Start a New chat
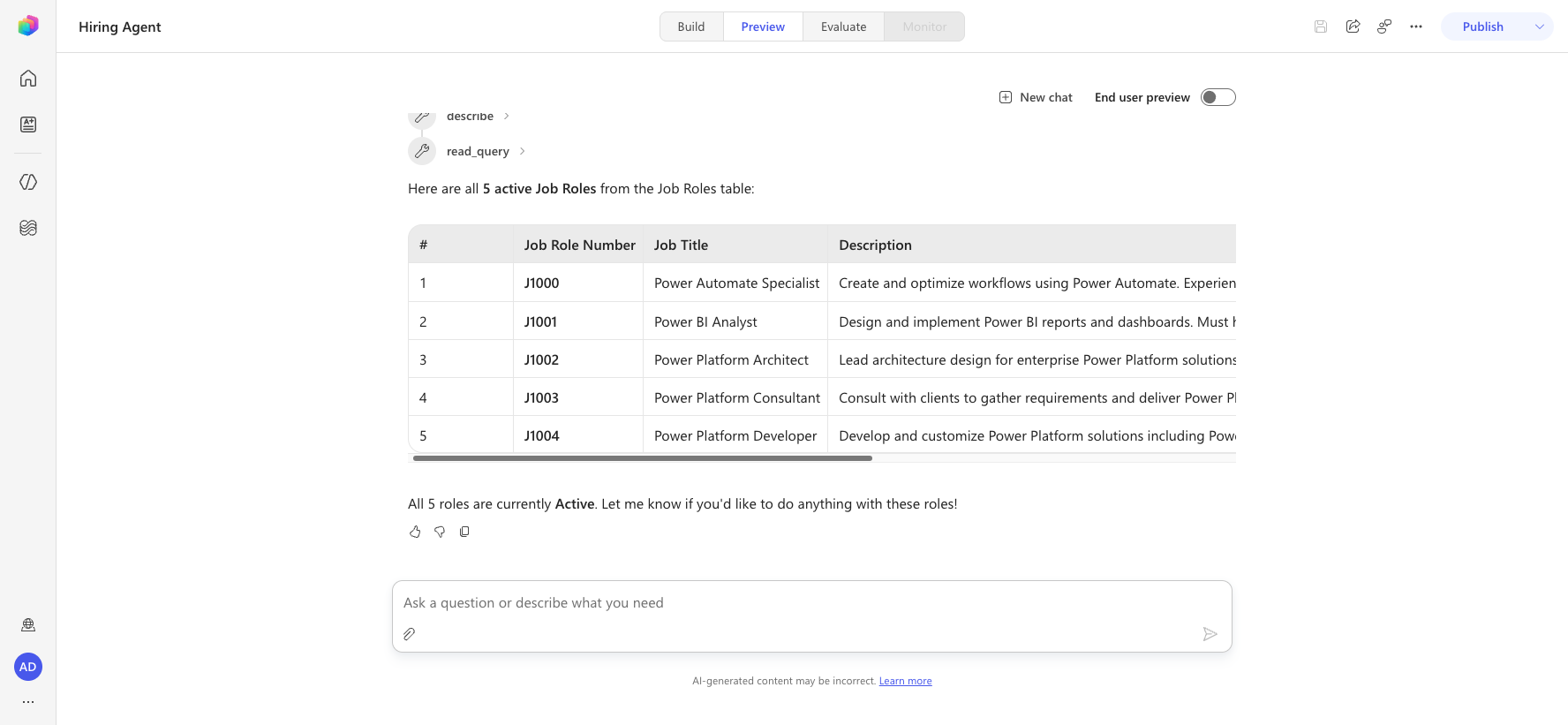The width and height of the screenshot is (1568, 725). 1036,97
